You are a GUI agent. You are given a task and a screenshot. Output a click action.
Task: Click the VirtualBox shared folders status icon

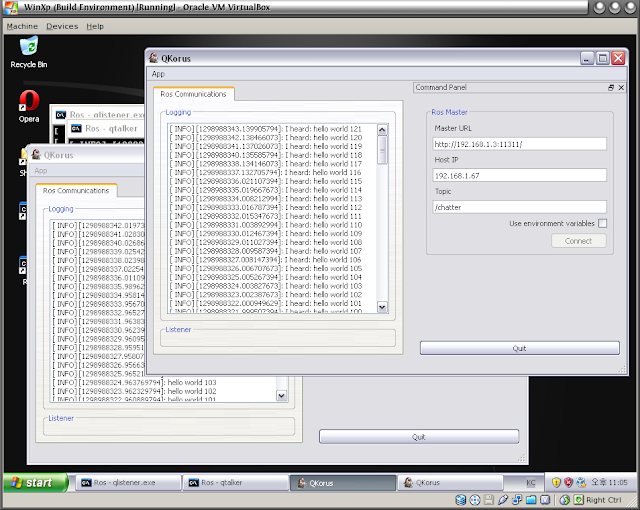click(531, 500)
